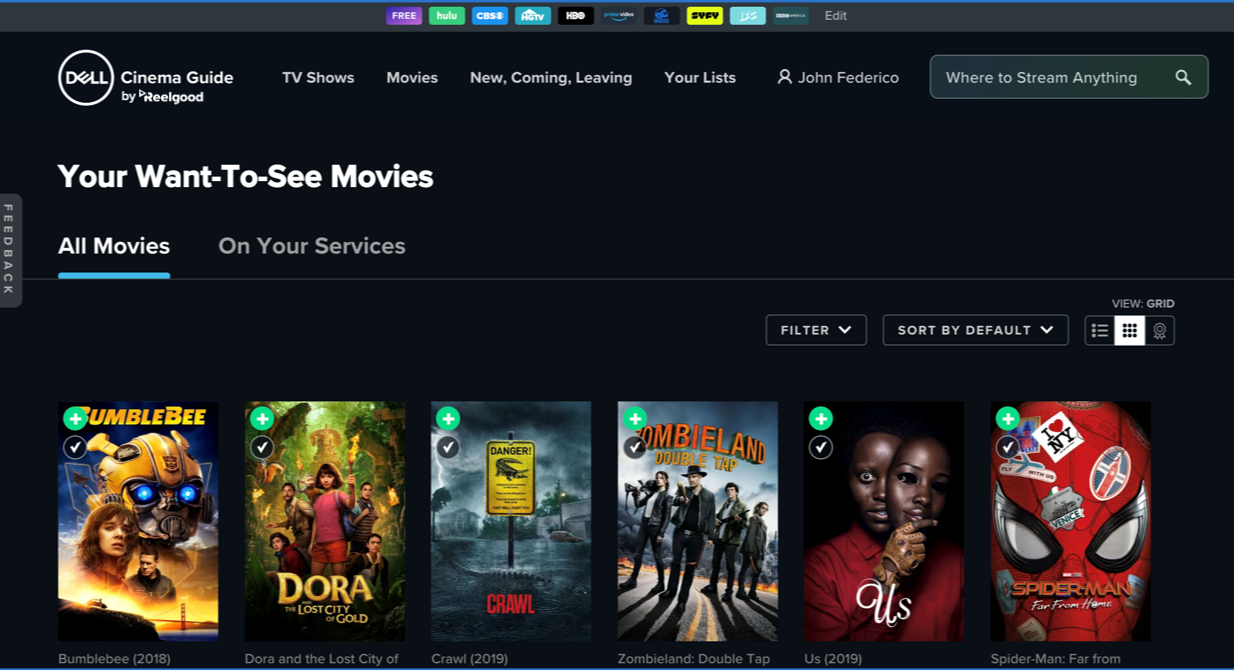This screenshot has width=1234, height=670.
Task: Click the Us (2019) title text
Action: [834, 659]
